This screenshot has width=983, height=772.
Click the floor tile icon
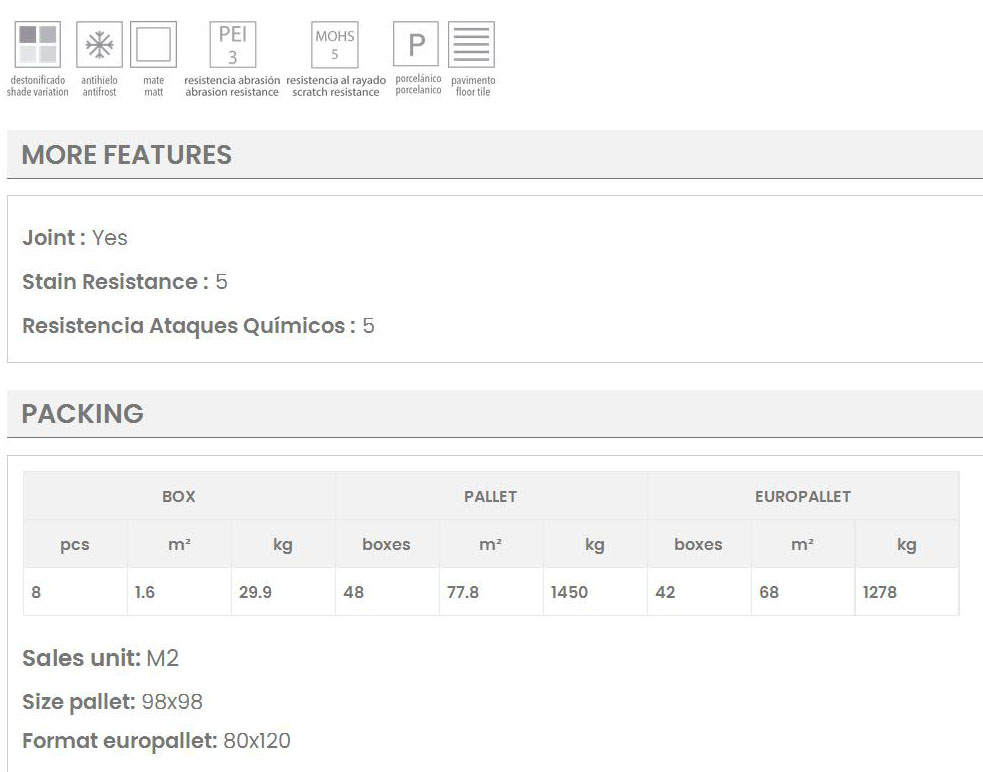tap(472, 45)
